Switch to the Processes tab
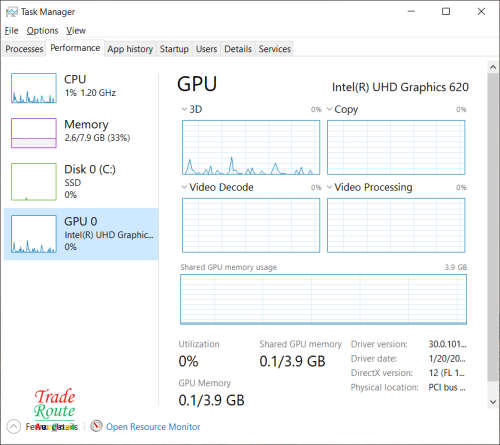 pos(24,49)
